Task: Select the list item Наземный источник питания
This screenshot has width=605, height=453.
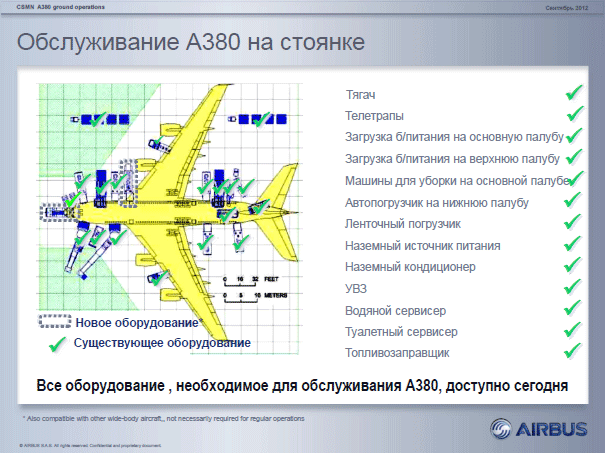Action: pos(422,246)
